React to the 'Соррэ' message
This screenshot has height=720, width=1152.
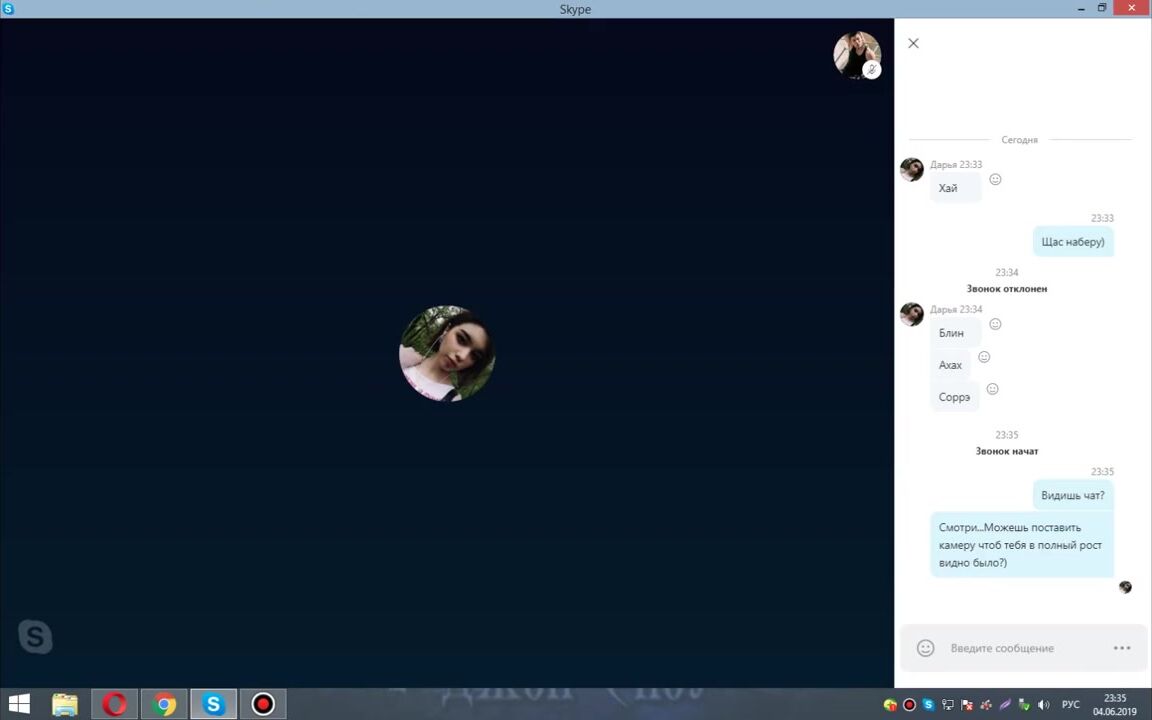tap(992, 389)
